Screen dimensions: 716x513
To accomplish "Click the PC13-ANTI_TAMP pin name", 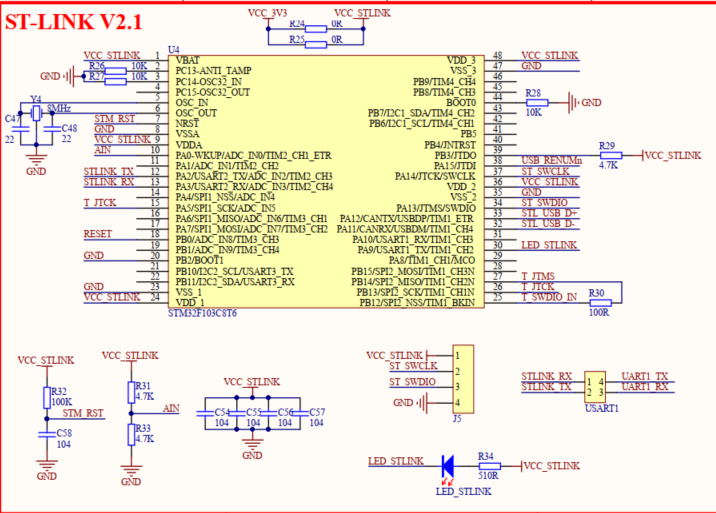I will [x=214, y=71].
